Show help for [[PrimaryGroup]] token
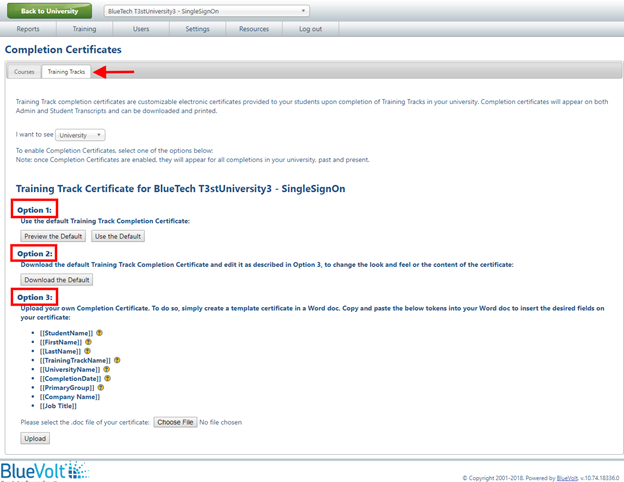The image size is (624, 482). click(x=101, y=388)
